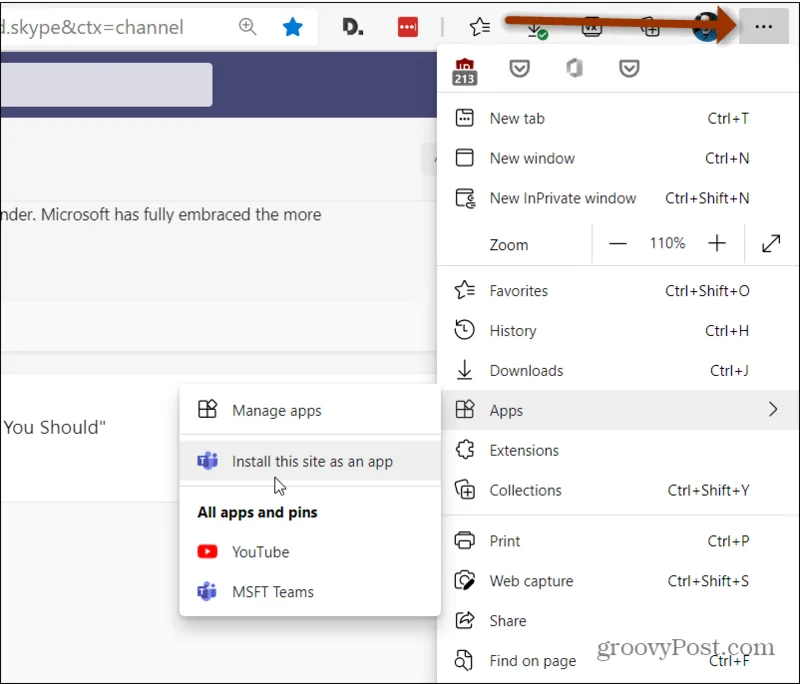Click the first Pocket extension icon

tap(519, 68)
